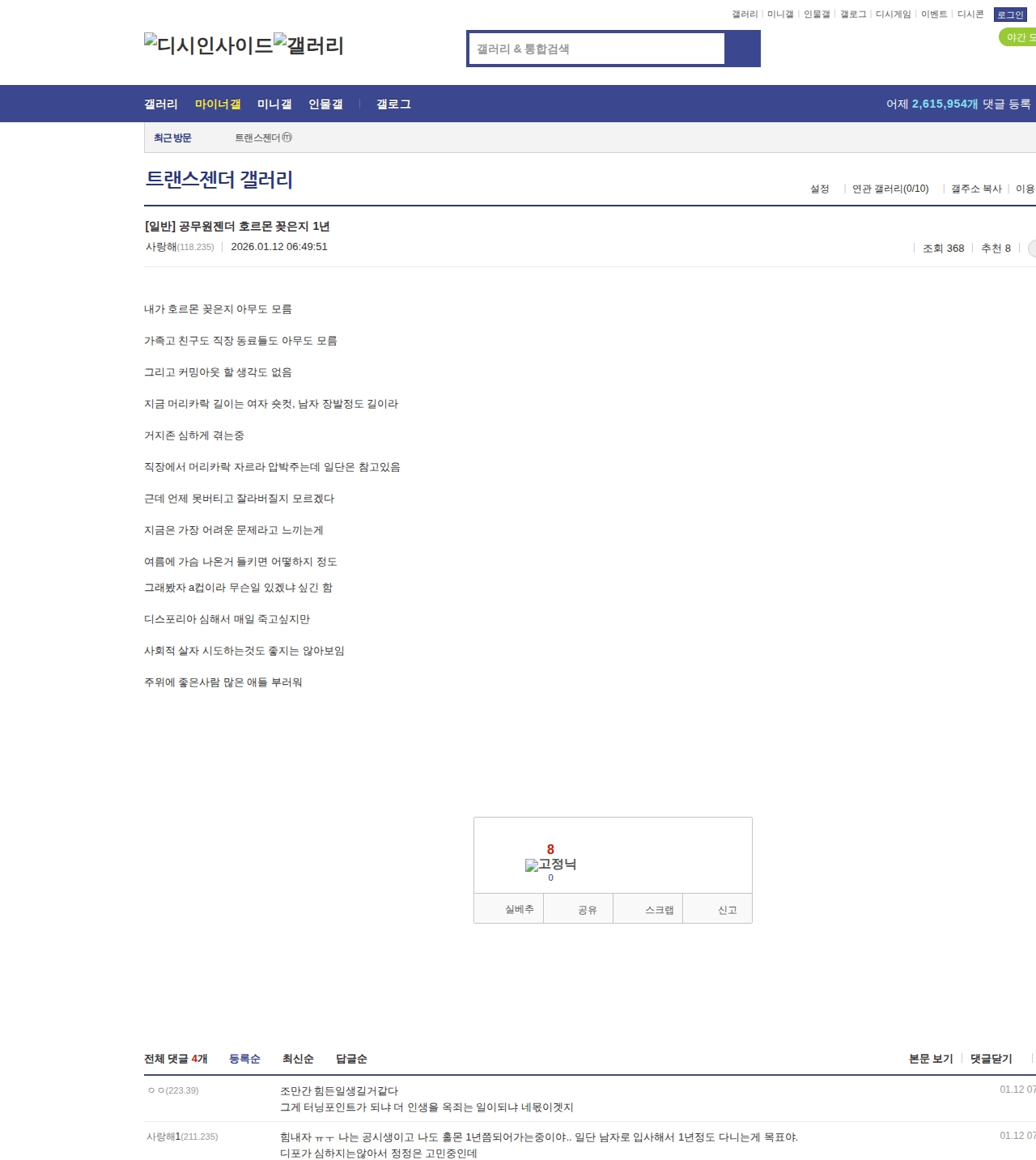
Task: Switch to 갤로그 in the navigation bar
Action: tap(393, 104)
